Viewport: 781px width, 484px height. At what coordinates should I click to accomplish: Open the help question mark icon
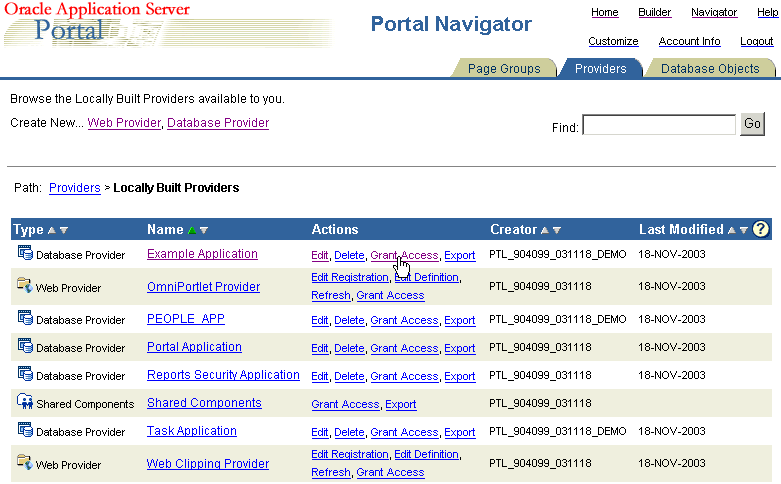[761, 229]
